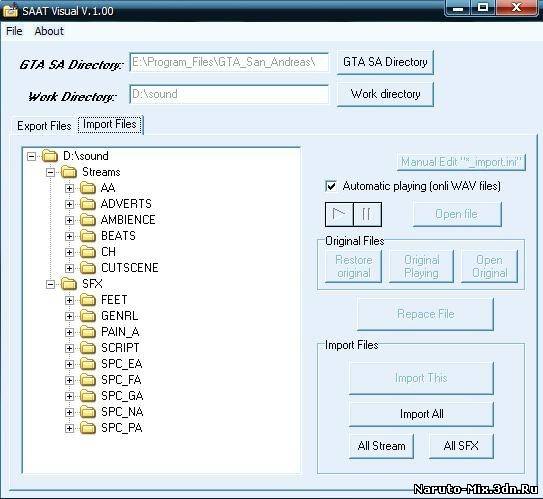Switch to the Export Files tab
The image size is (543, 499).
point(44,126)
